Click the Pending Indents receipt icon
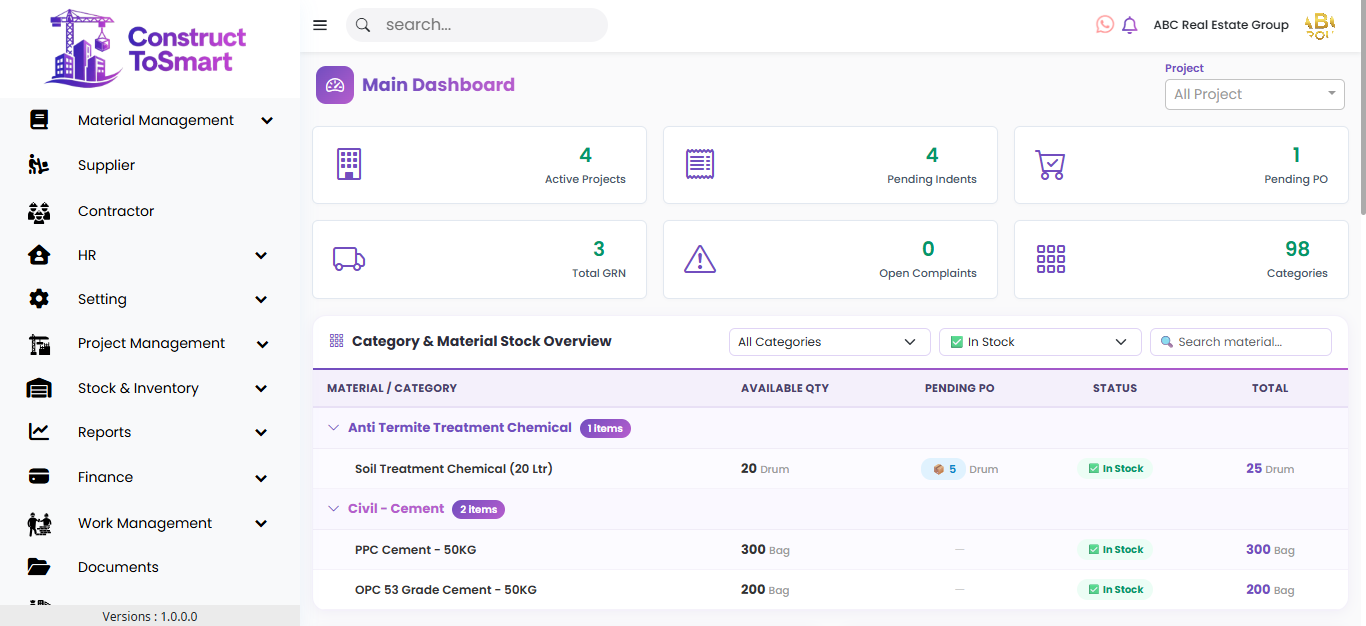 700,164
